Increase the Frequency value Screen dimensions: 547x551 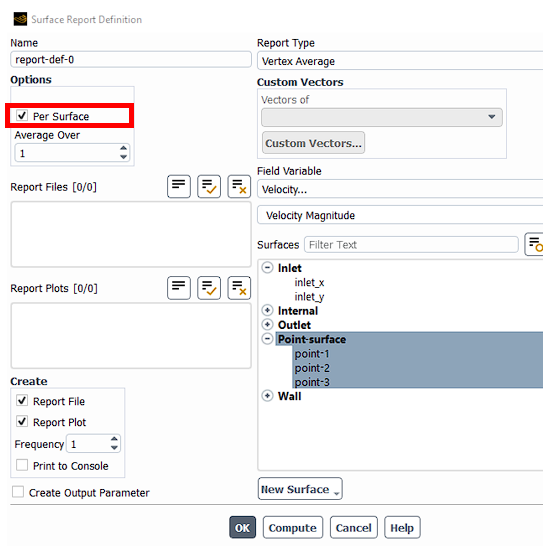tap(114, 439)
